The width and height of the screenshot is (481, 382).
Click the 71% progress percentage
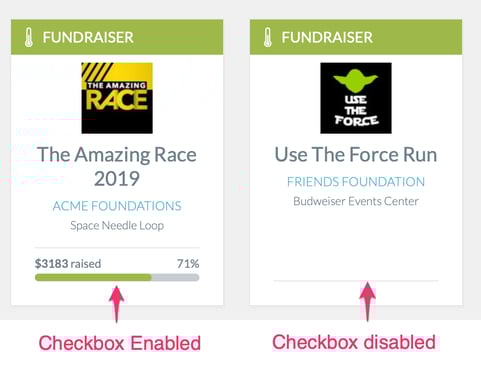[188, 264]
